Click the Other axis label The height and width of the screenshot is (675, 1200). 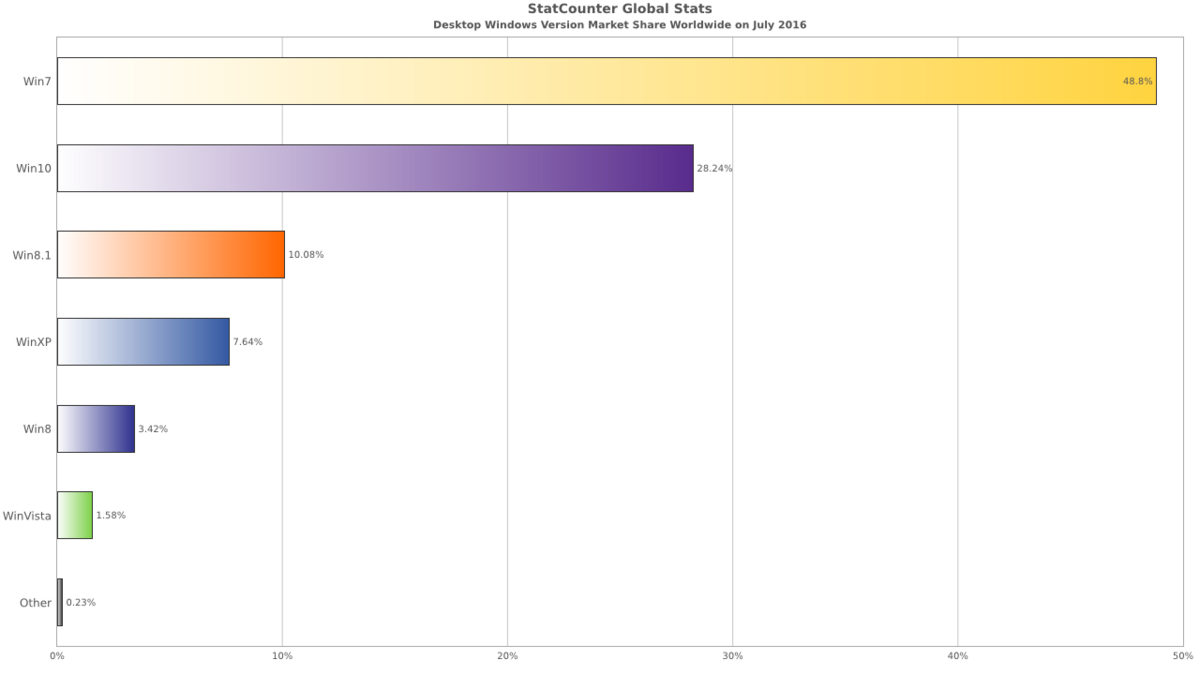pyautogui.click(x=35, y=603)
